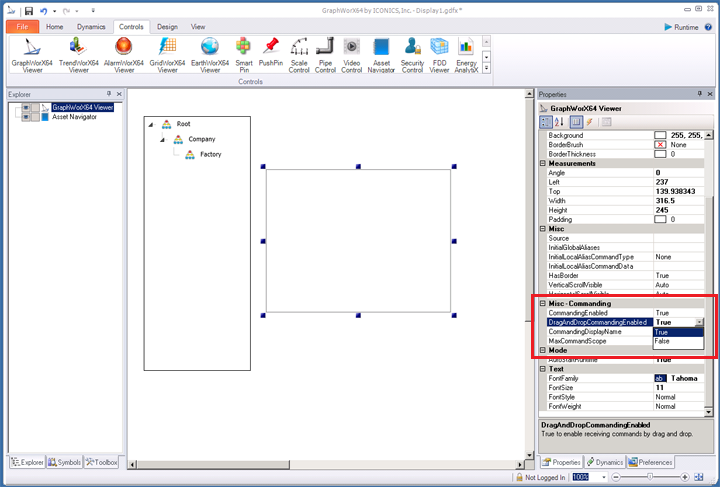Toggle visibility box of Asset Navigator in Explorer
720x487 pixels.
click(26, 117)
